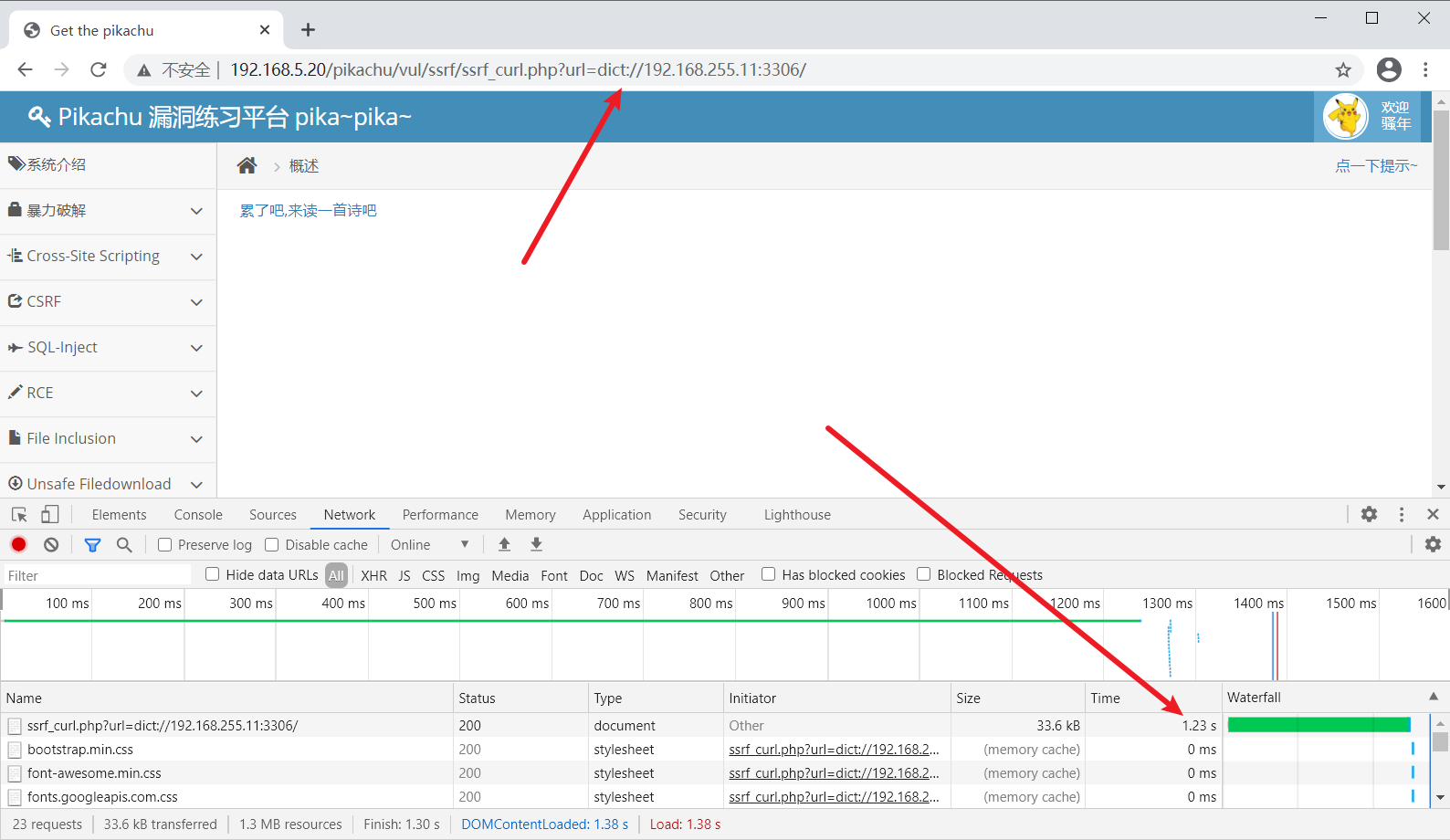Open DevTools customize three-dot menu
The height and width of the screenshot is (840, 1450).
tap(1402, 514)
